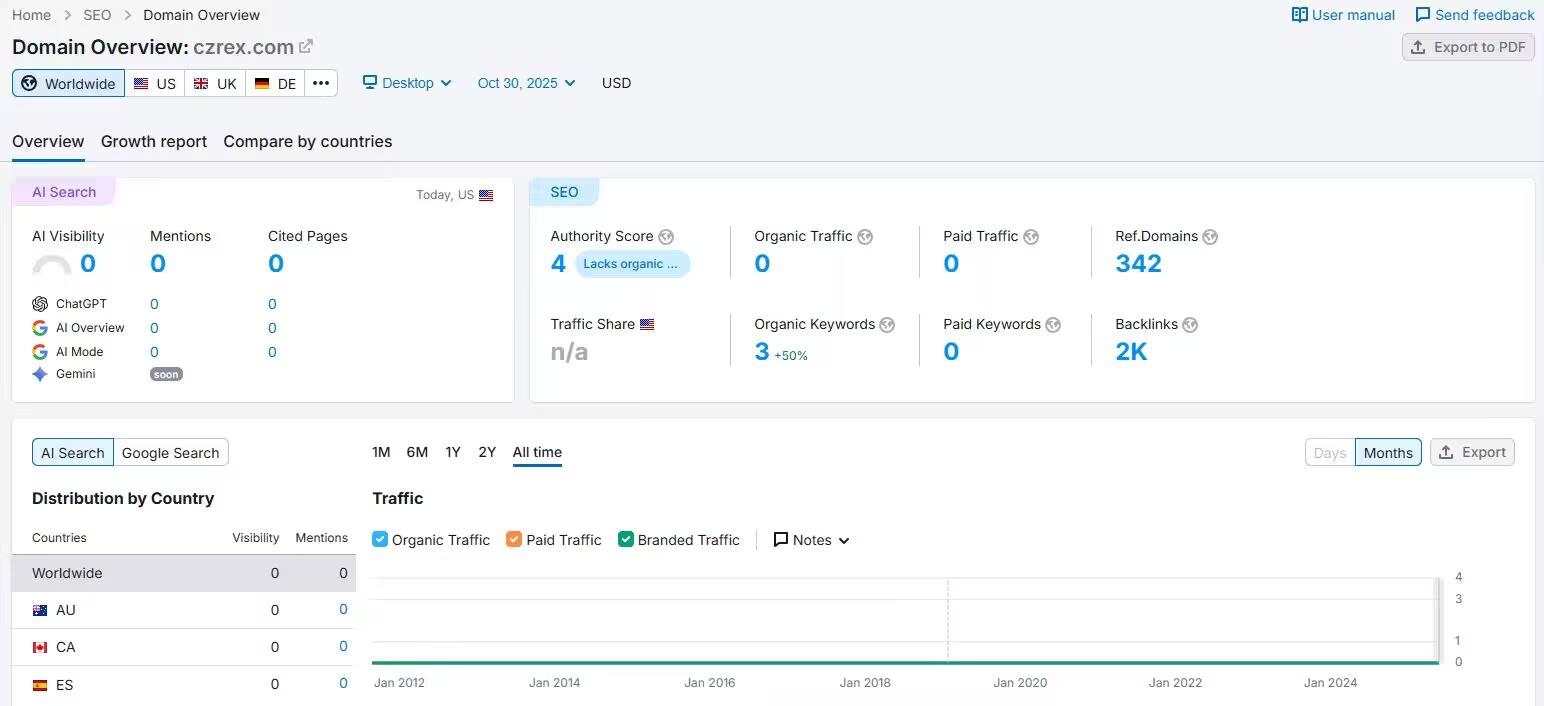The height and width of the screenshot is (706, 1544).
Task: Select Google Search distribution toggle
Action: pyautogui.click(x=171, y=452)
